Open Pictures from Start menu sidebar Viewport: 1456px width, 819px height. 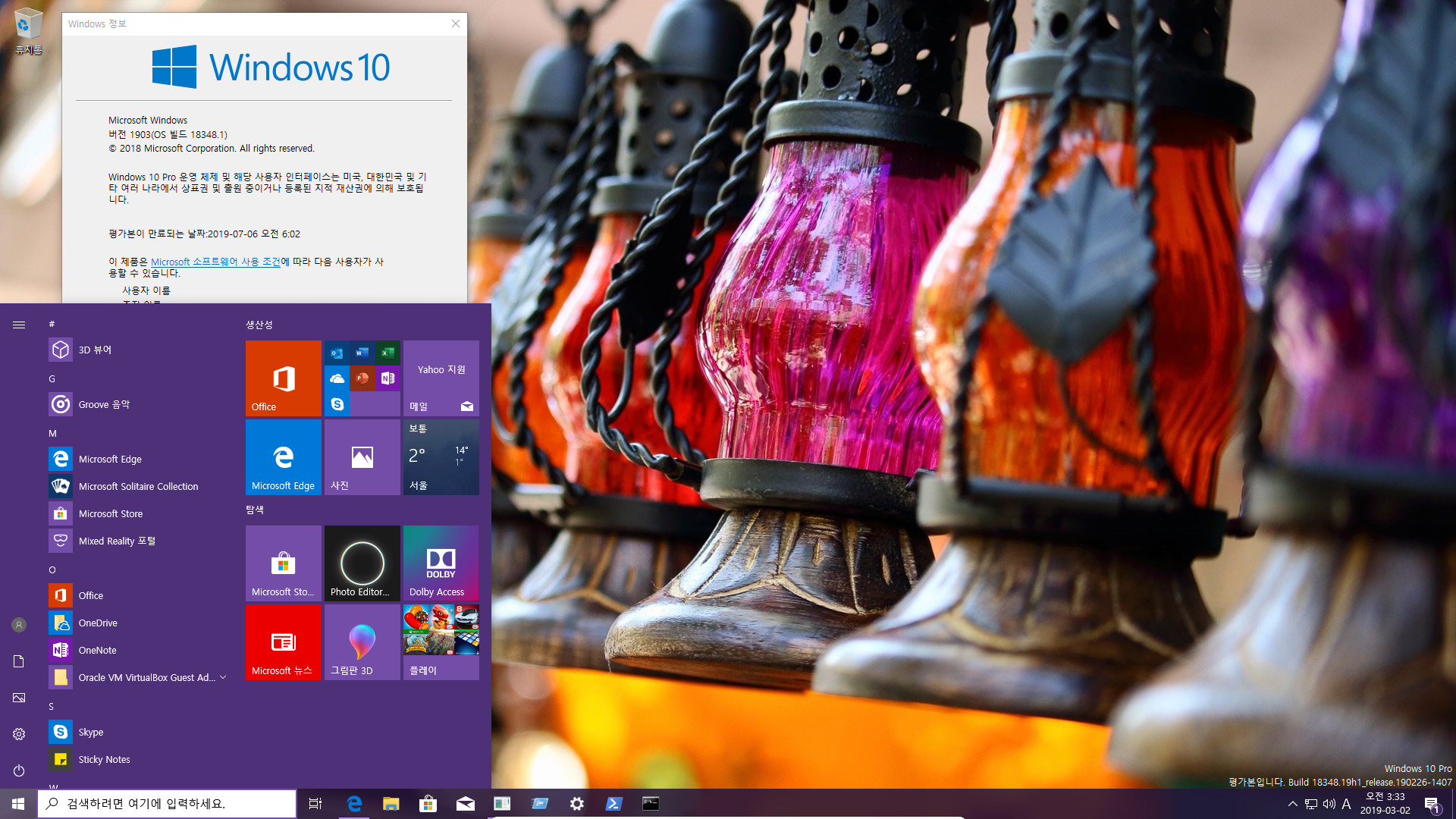(x=19, y=698)
